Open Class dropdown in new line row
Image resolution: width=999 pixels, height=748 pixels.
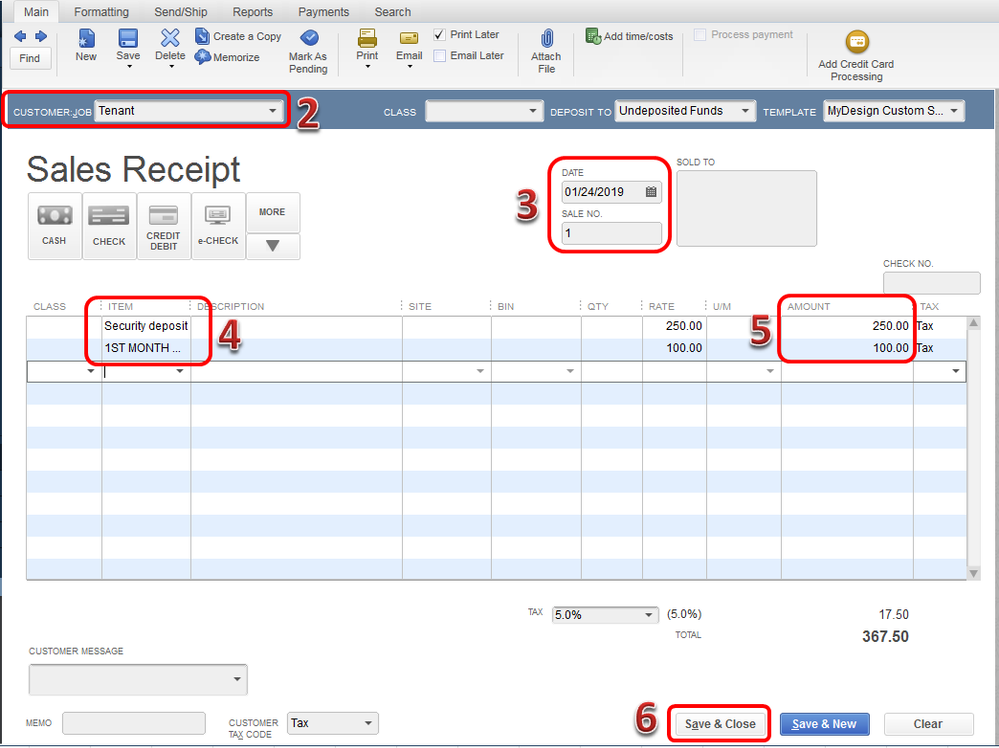[90, 371]
